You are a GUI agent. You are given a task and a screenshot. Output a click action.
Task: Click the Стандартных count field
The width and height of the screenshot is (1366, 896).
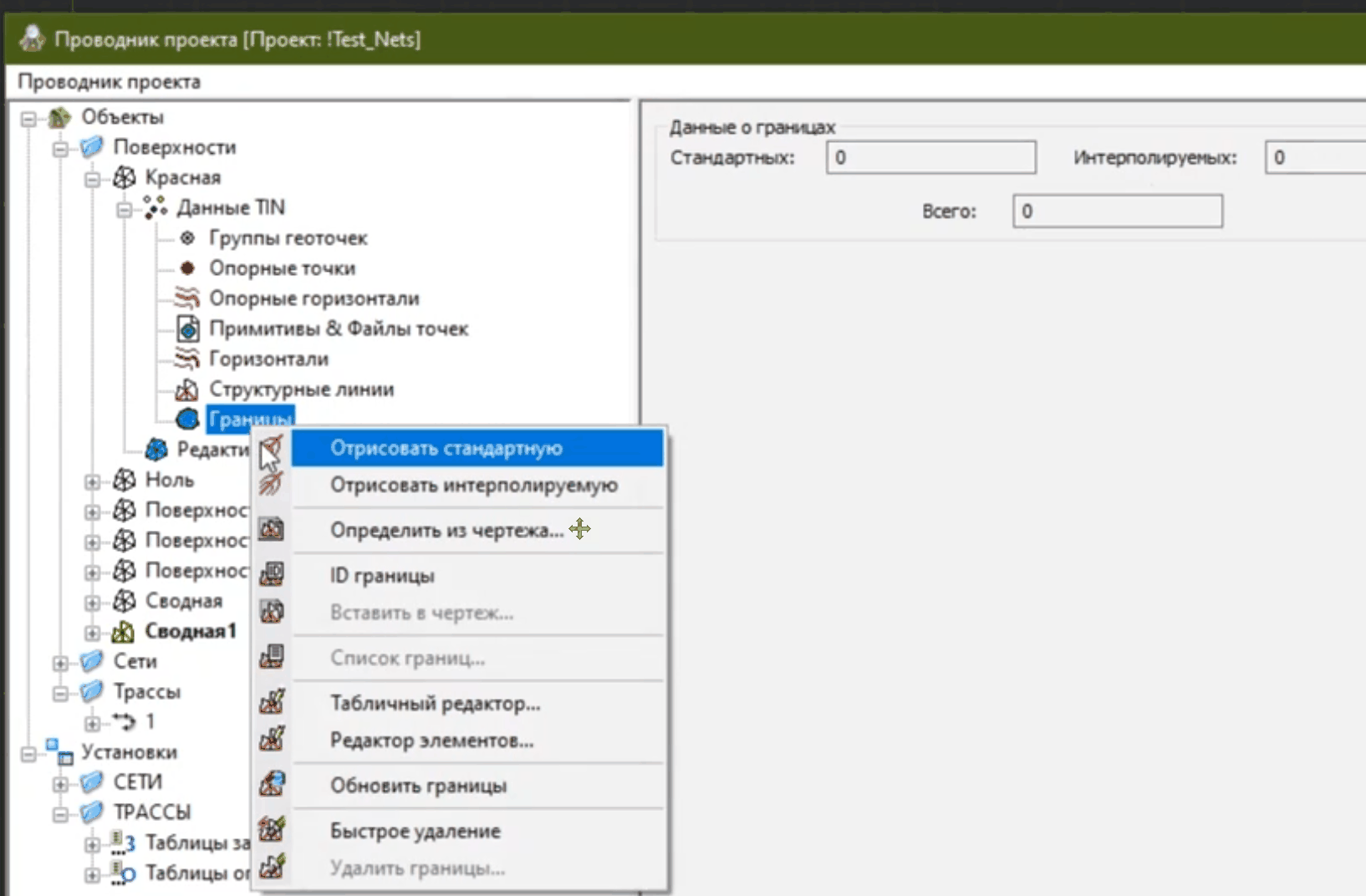[930, 157]
